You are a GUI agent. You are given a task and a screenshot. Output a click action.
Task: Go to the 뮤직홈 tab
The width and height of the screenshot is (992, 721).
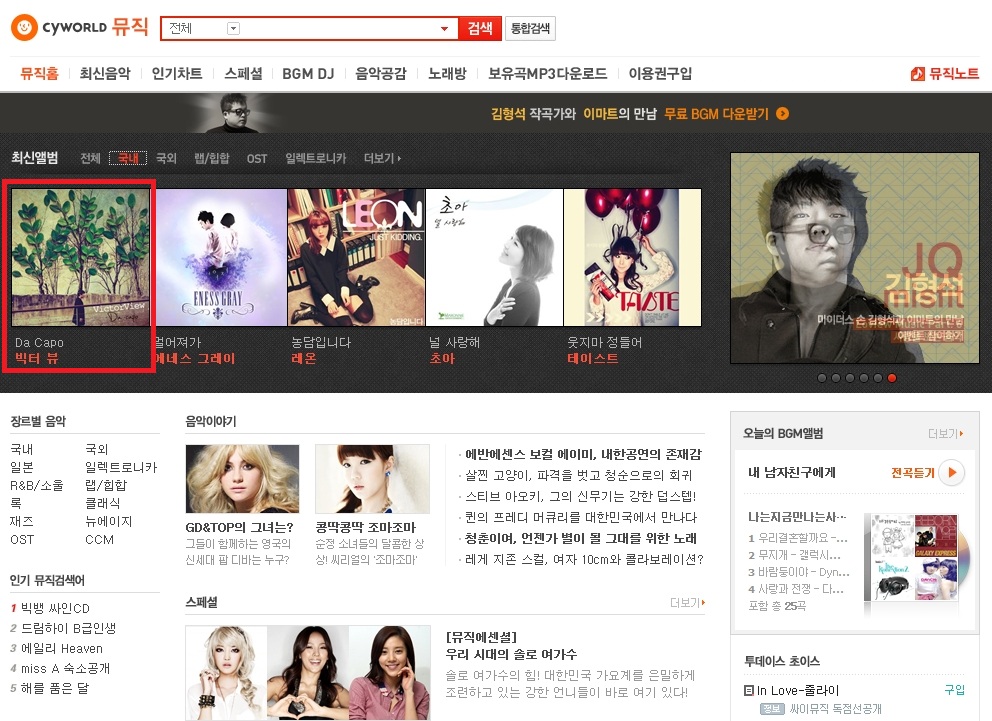[39, 73]
